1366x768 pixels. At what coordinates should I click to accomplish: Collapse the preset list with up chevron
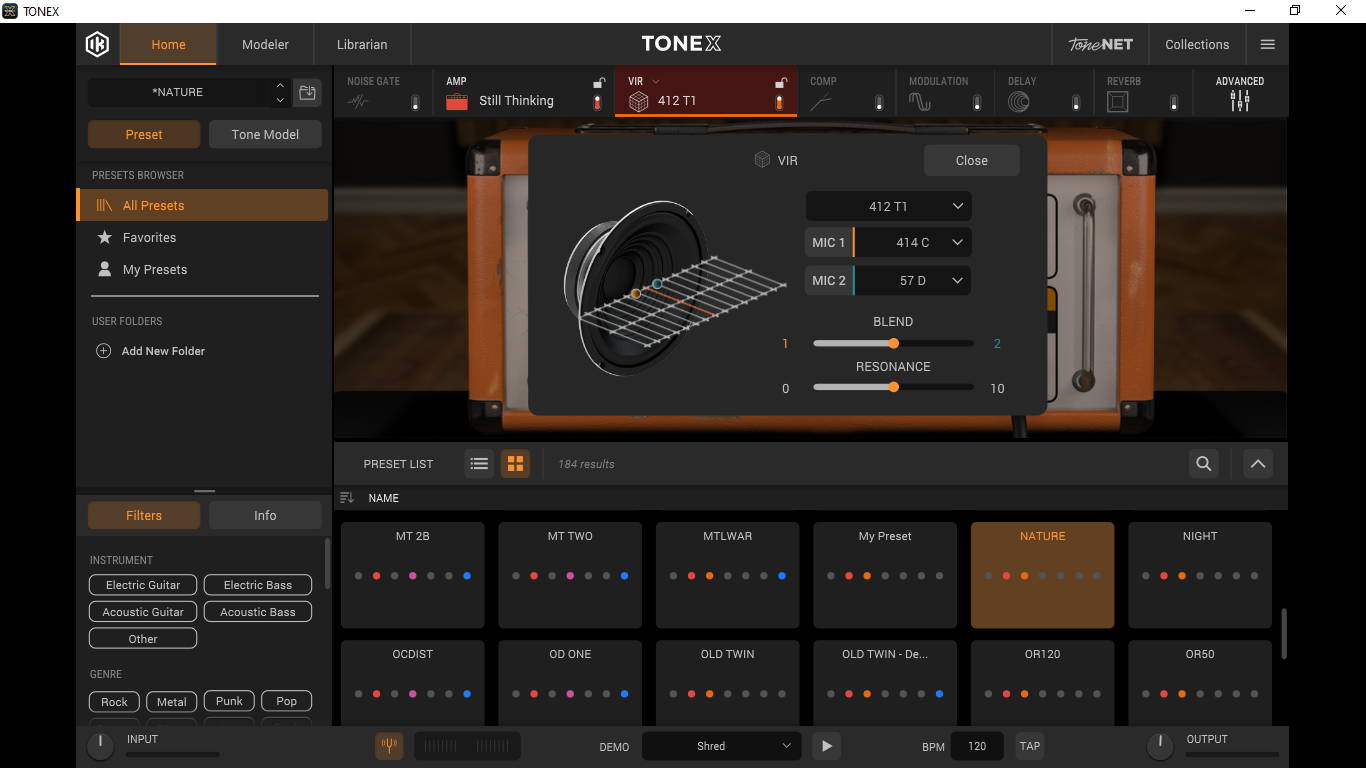pos(1258,463)
